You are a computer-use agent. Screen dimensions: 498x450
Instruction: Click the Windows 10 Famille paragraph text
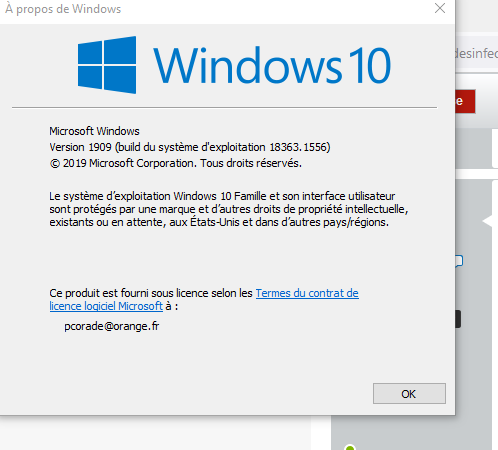click(229, 209)
